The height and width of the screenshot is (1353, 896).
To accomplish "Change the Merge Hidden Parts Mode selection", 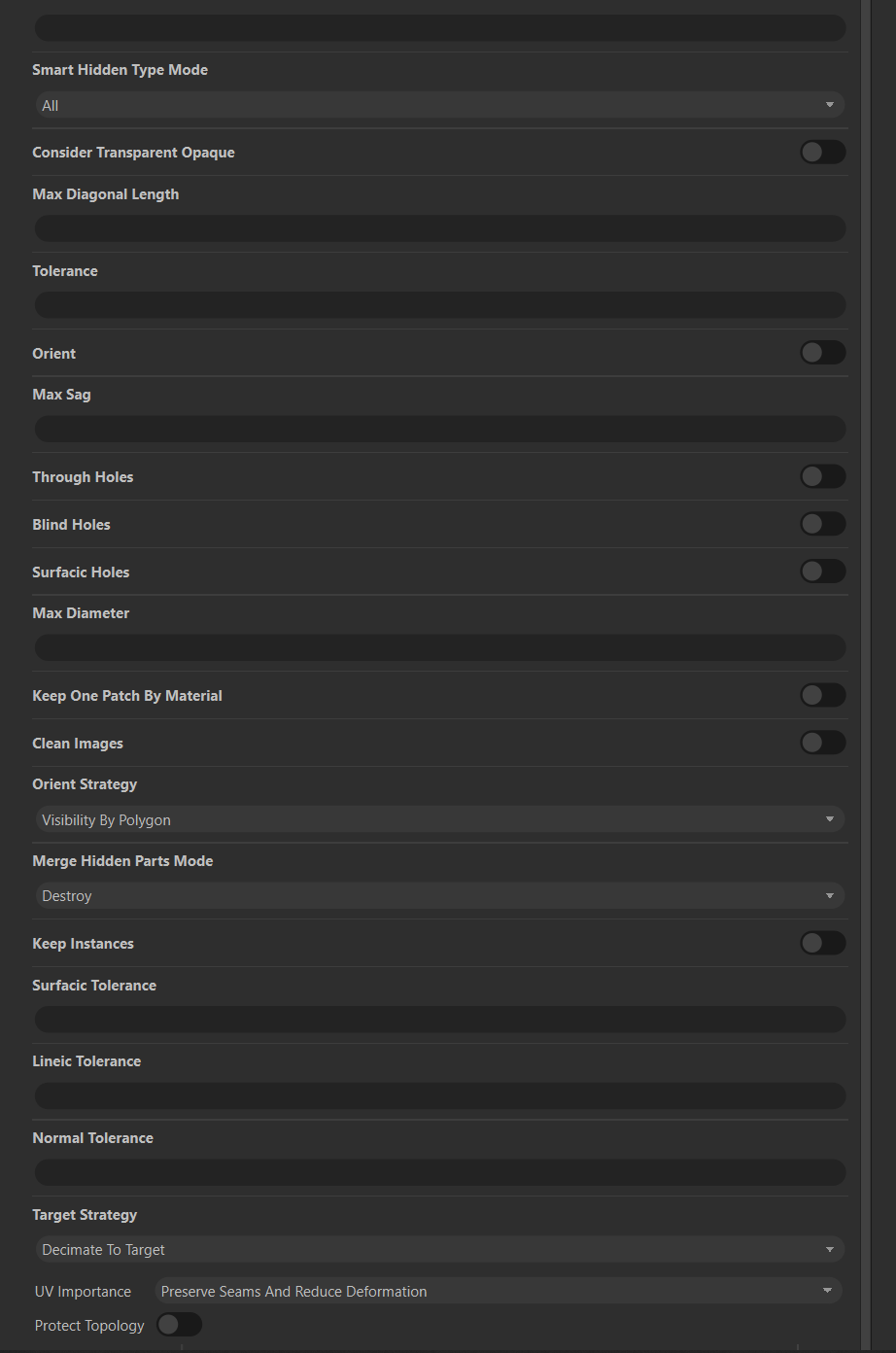I will click(439, 895).
